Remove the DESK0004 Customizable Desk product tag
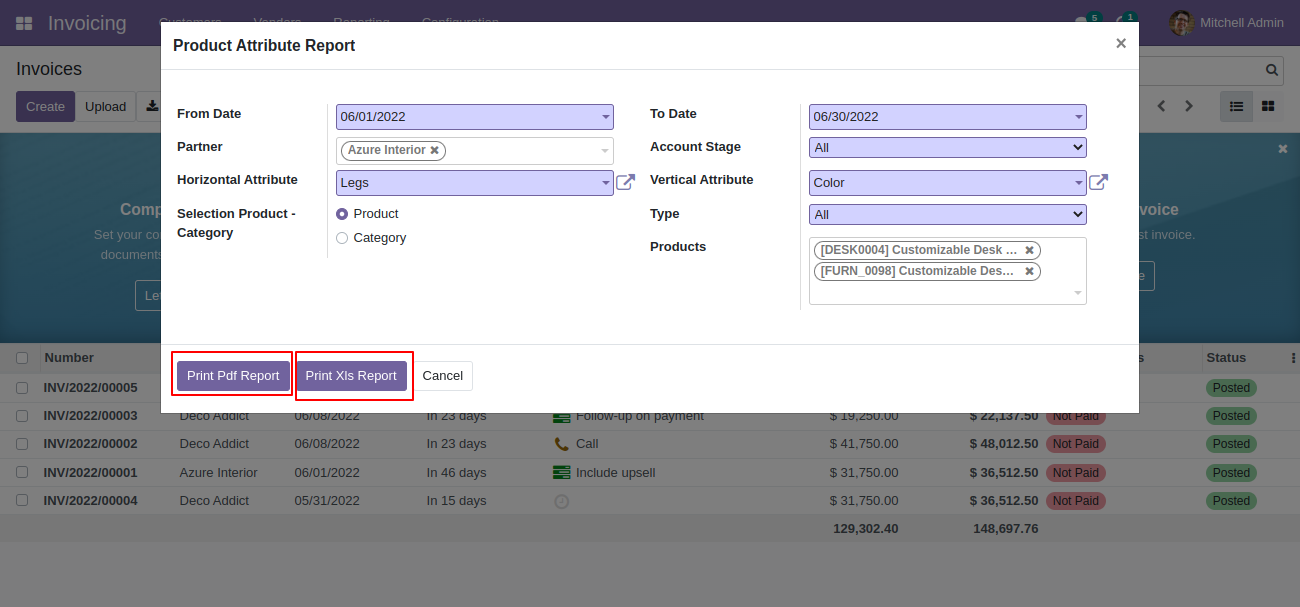This screenshot has height=607, width=1300. (x=1029, y=250)
